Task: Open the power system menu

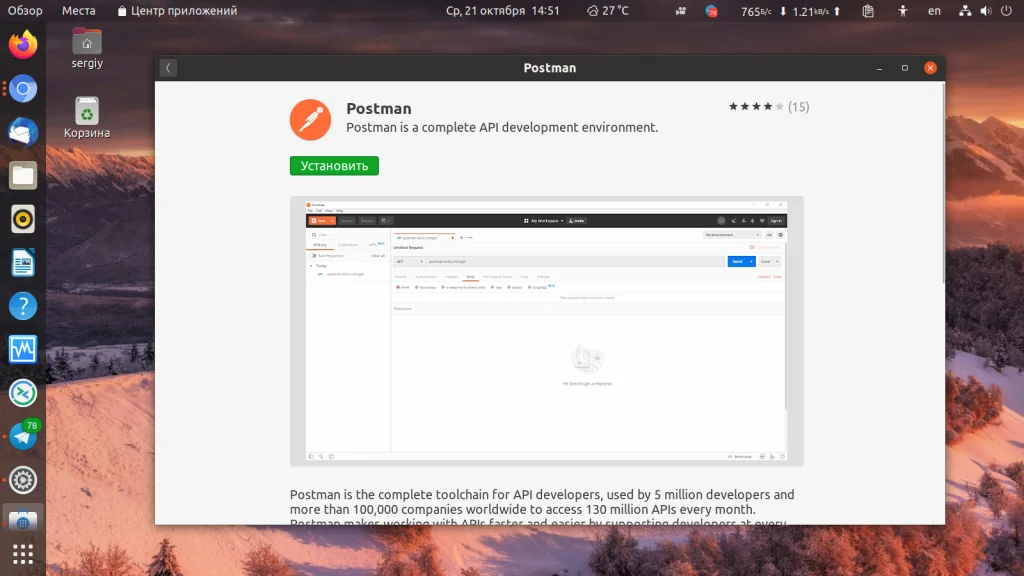Action: point(1006,10)
